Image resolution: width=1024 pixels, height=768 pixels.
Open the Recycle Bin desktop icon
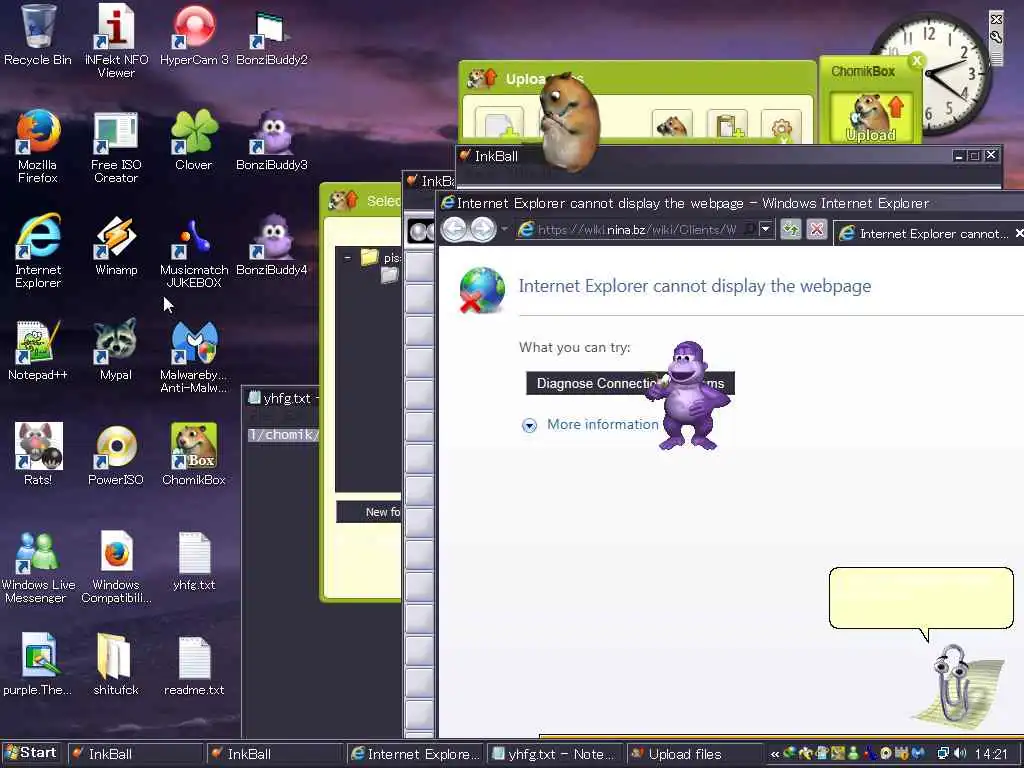(x=37, y=35)
